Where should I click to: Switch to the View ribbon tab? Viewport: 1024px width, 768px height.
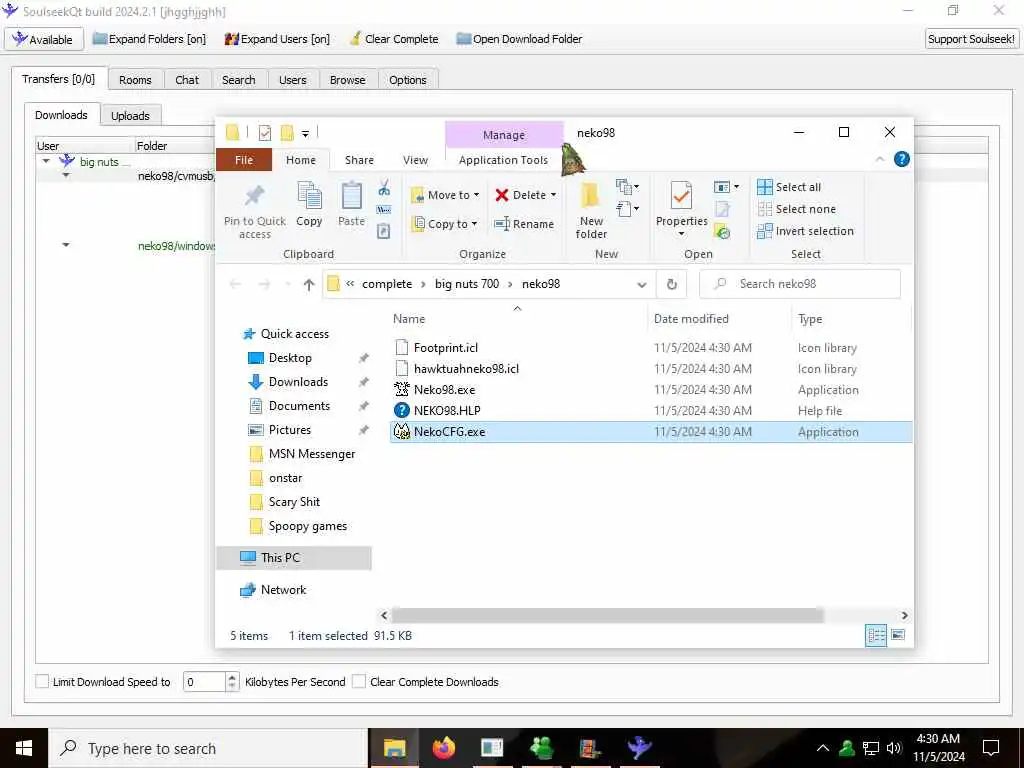point(415,160)
